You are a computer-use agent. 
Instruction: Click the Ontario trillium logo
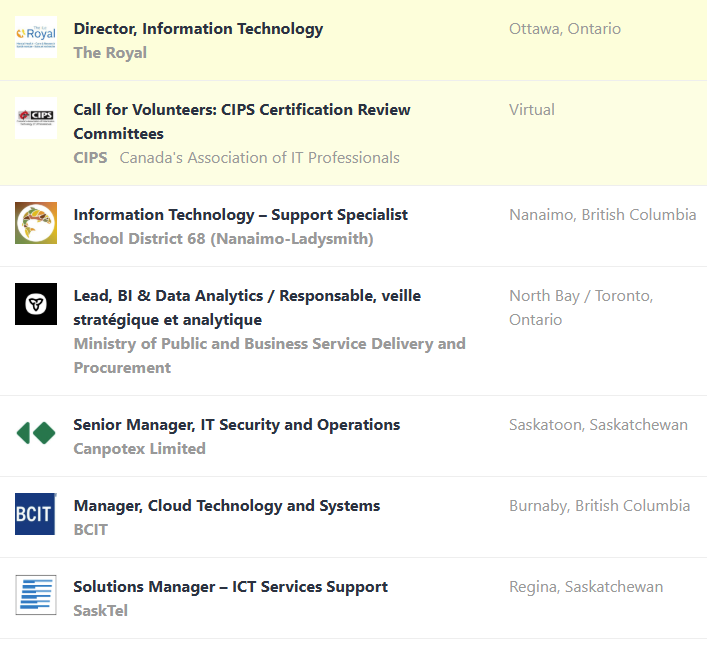point(36,304)
